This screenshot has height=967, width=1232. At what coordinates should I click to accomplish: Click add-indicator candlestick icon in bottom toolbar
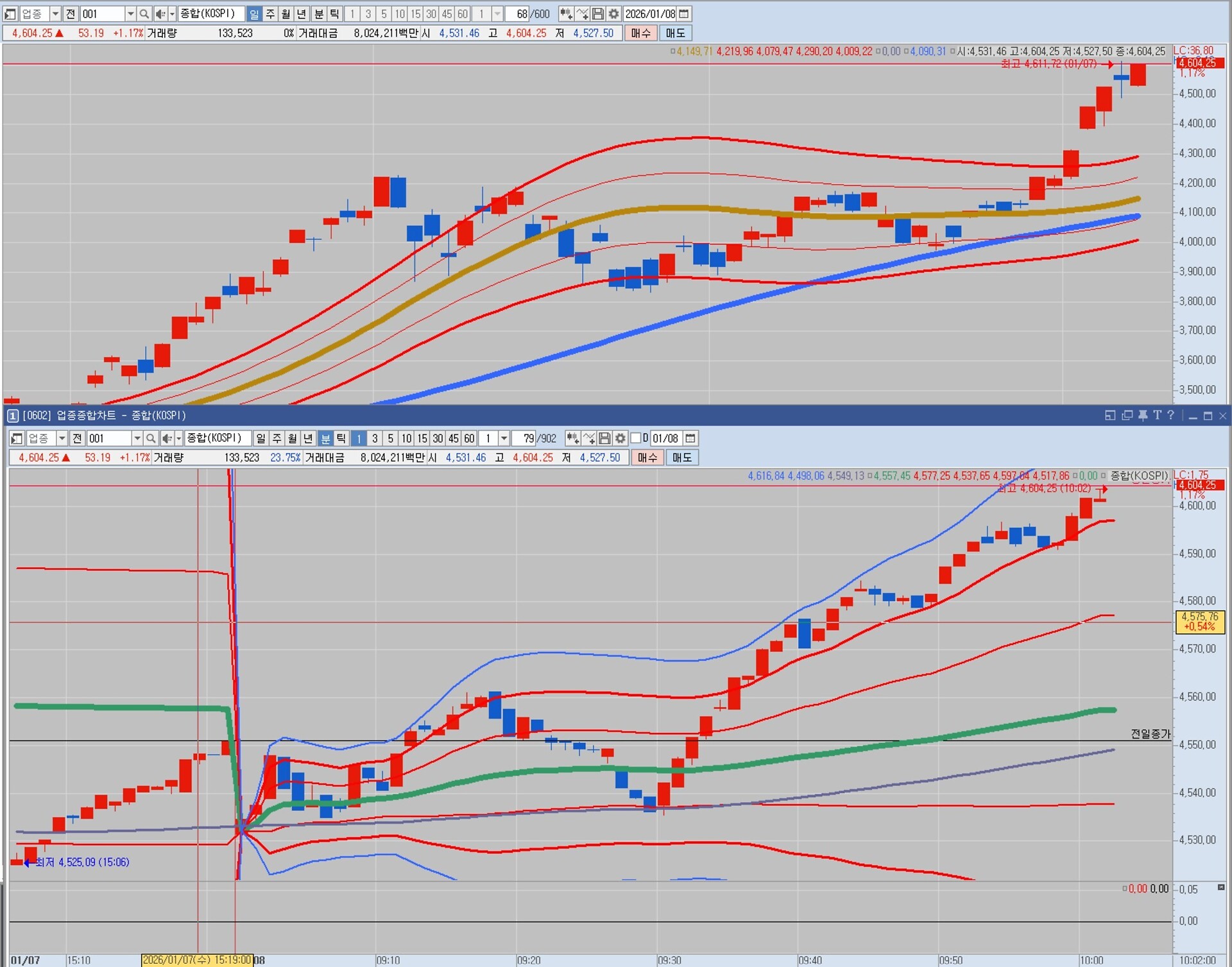tap(572, 438)
